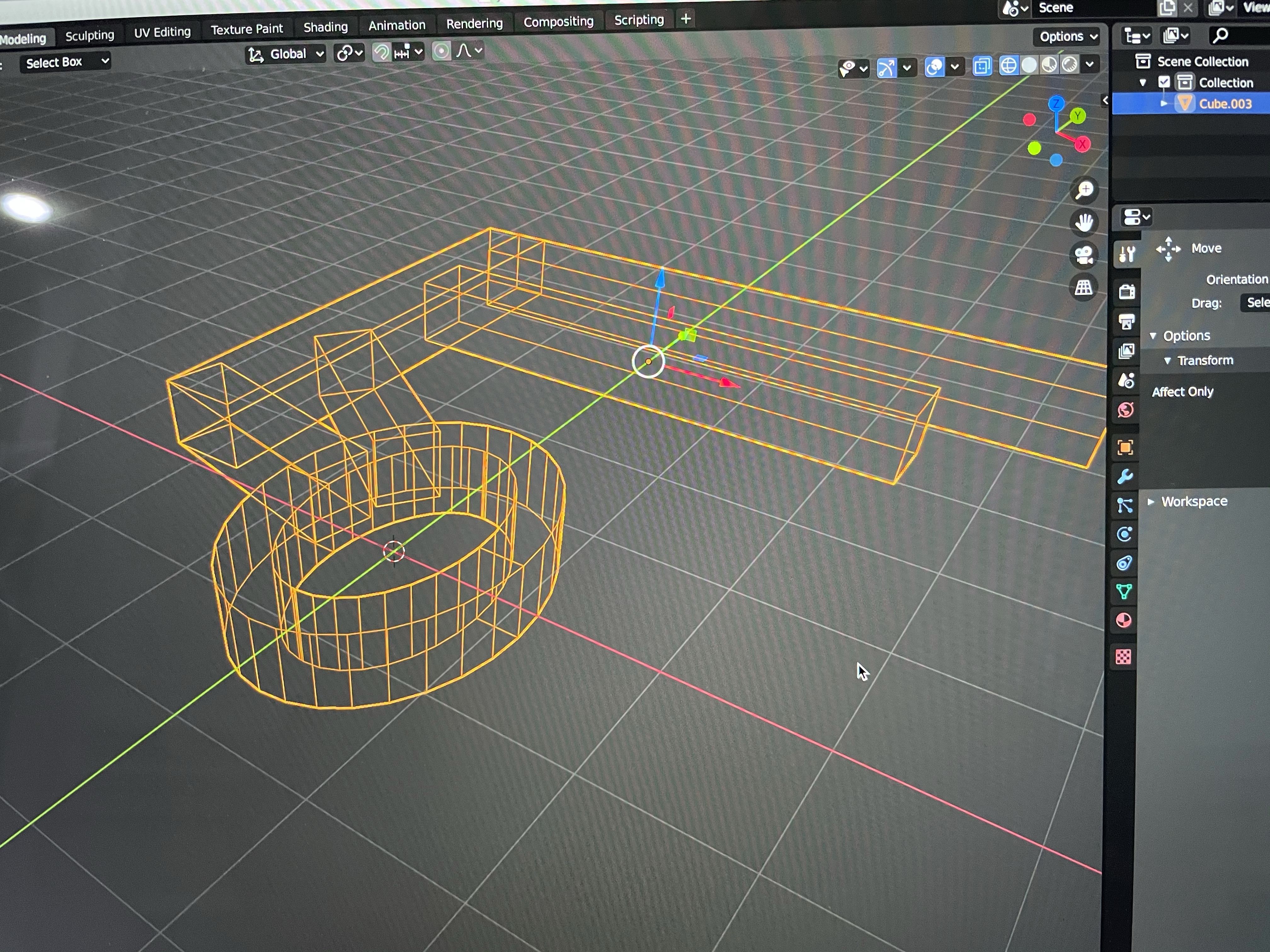Toggle the snapping magnet icon
This screenshot has width=1270, height=952.
pos(381,53)
